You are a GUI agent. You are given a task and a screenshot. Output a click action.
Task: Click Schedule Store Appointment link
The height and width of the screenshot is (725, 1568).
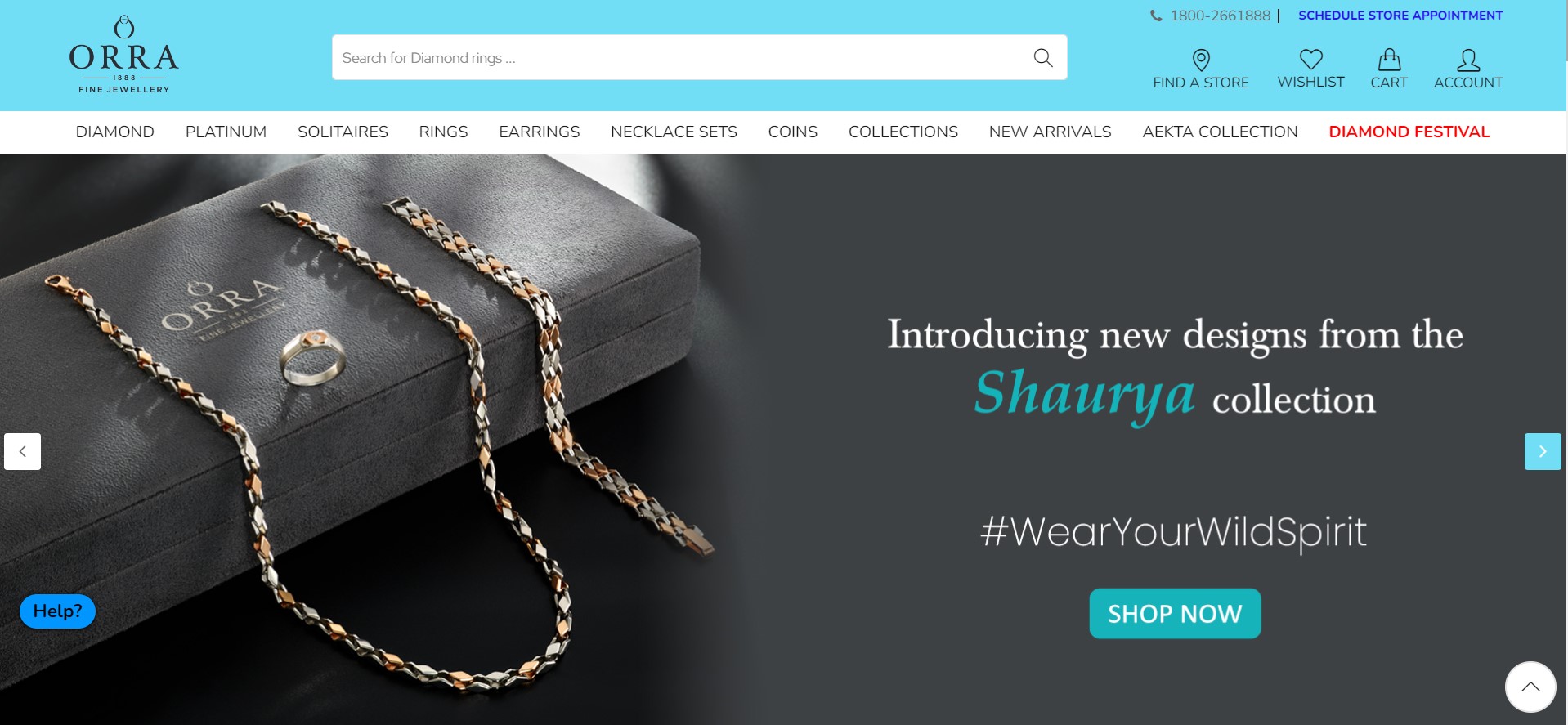[1400, 16]
